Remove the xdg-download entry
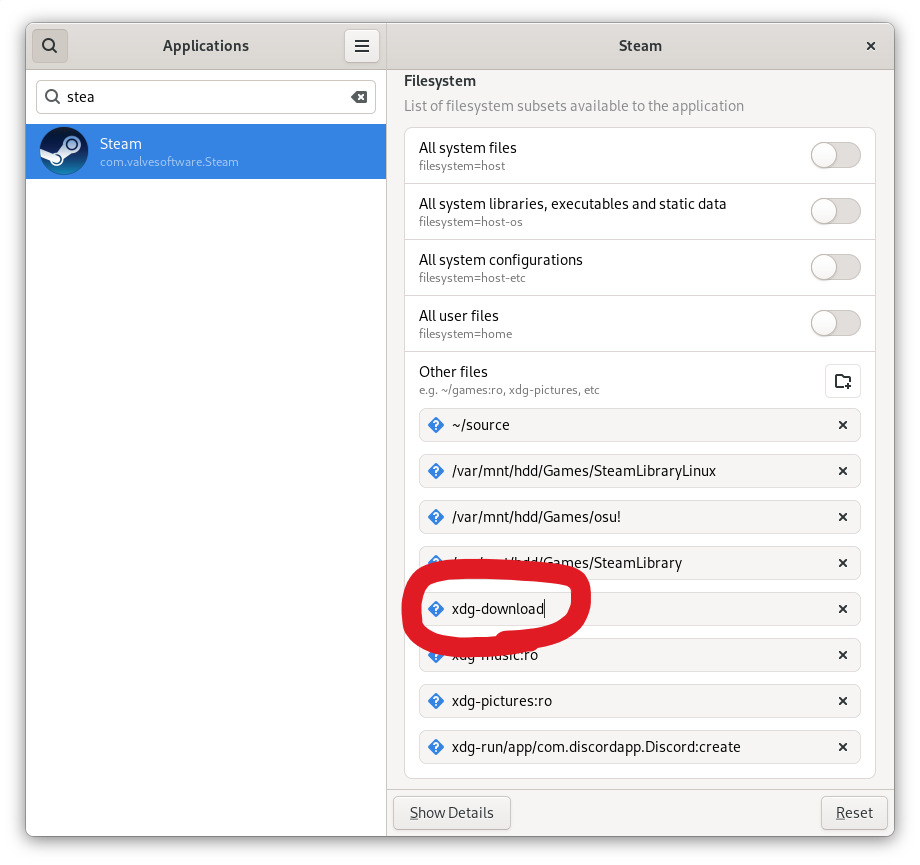 (843, 609)
